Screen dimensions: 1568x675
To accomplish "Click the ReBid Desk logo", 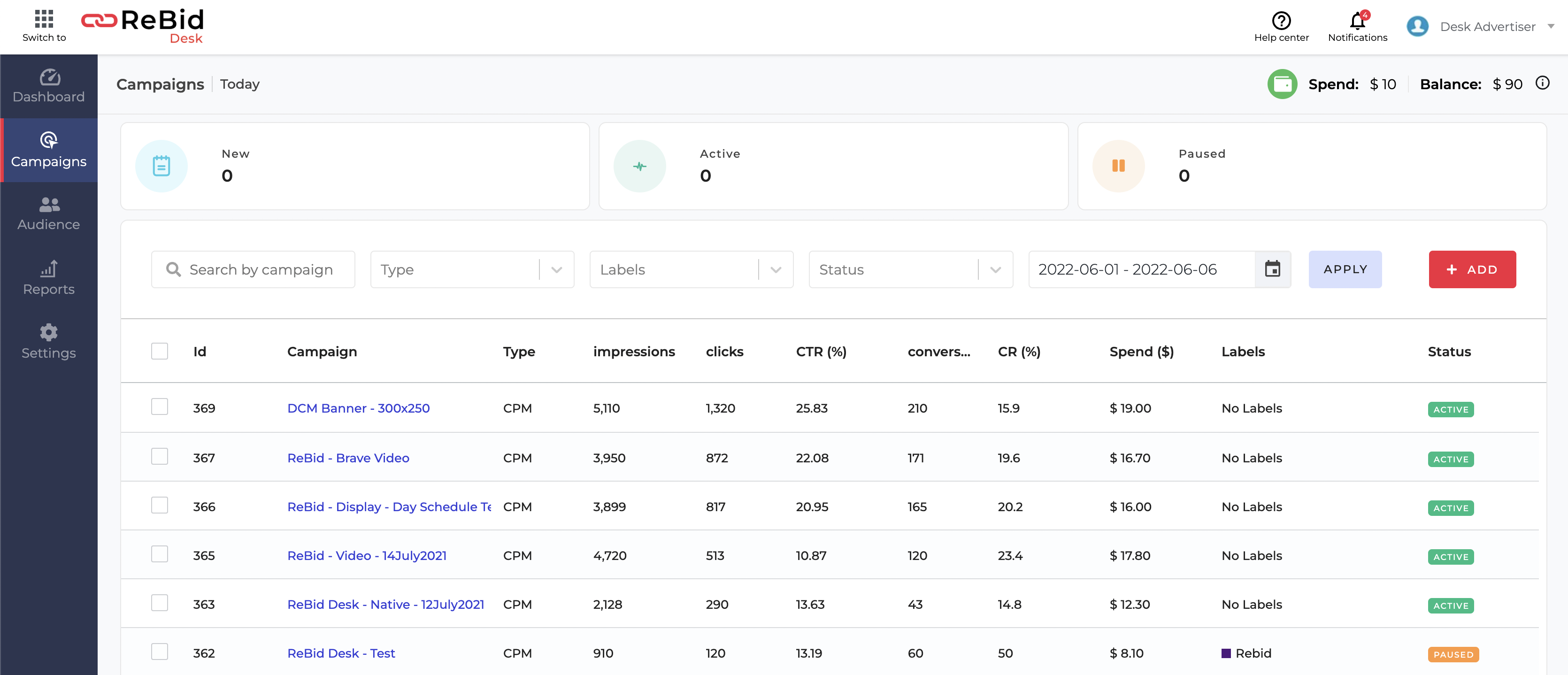I will 143,26.
